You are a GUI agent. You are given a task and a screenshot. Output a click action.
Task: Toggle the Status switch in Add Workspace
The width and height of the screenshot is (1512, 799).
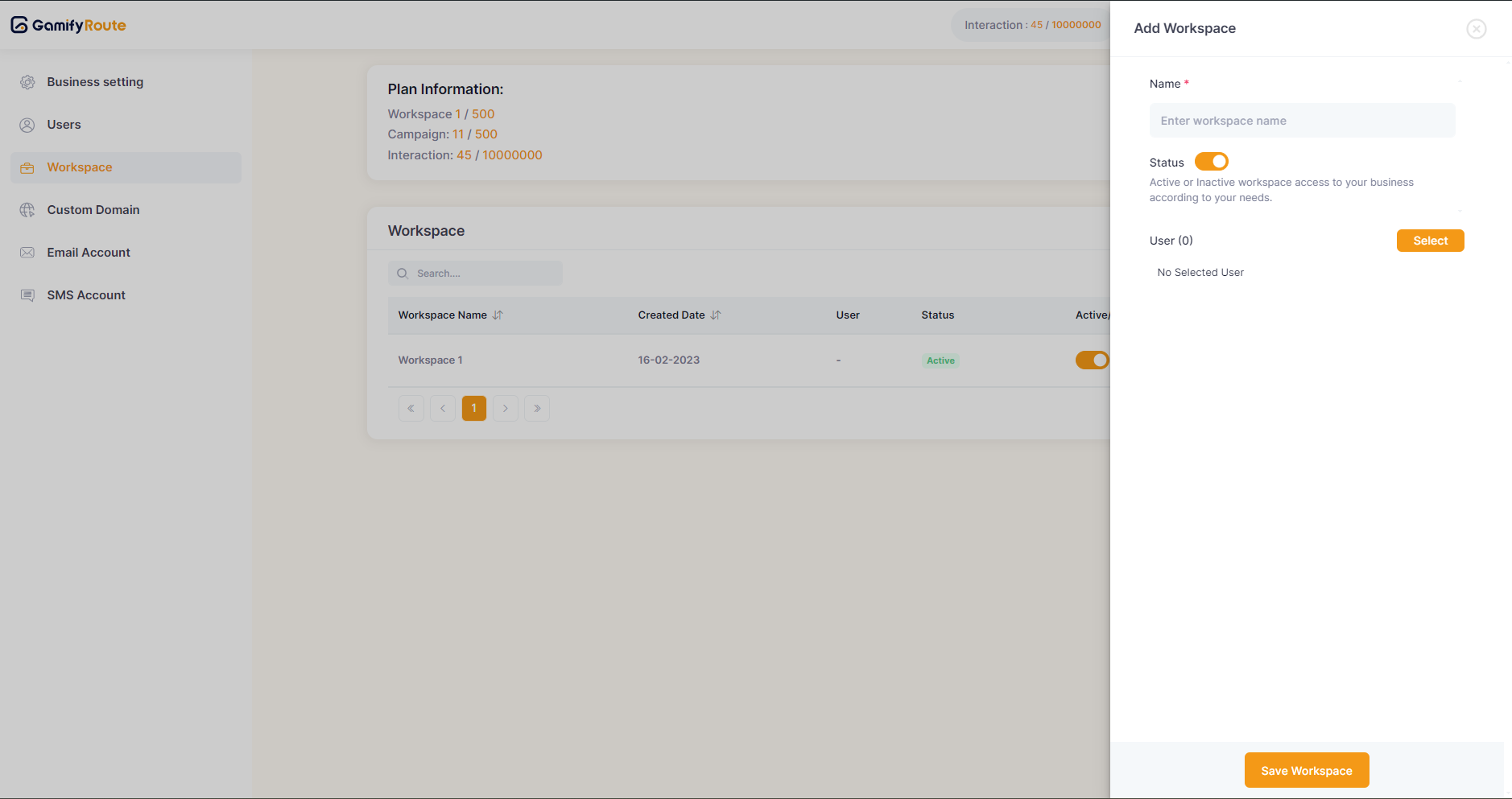point(1211,162)
